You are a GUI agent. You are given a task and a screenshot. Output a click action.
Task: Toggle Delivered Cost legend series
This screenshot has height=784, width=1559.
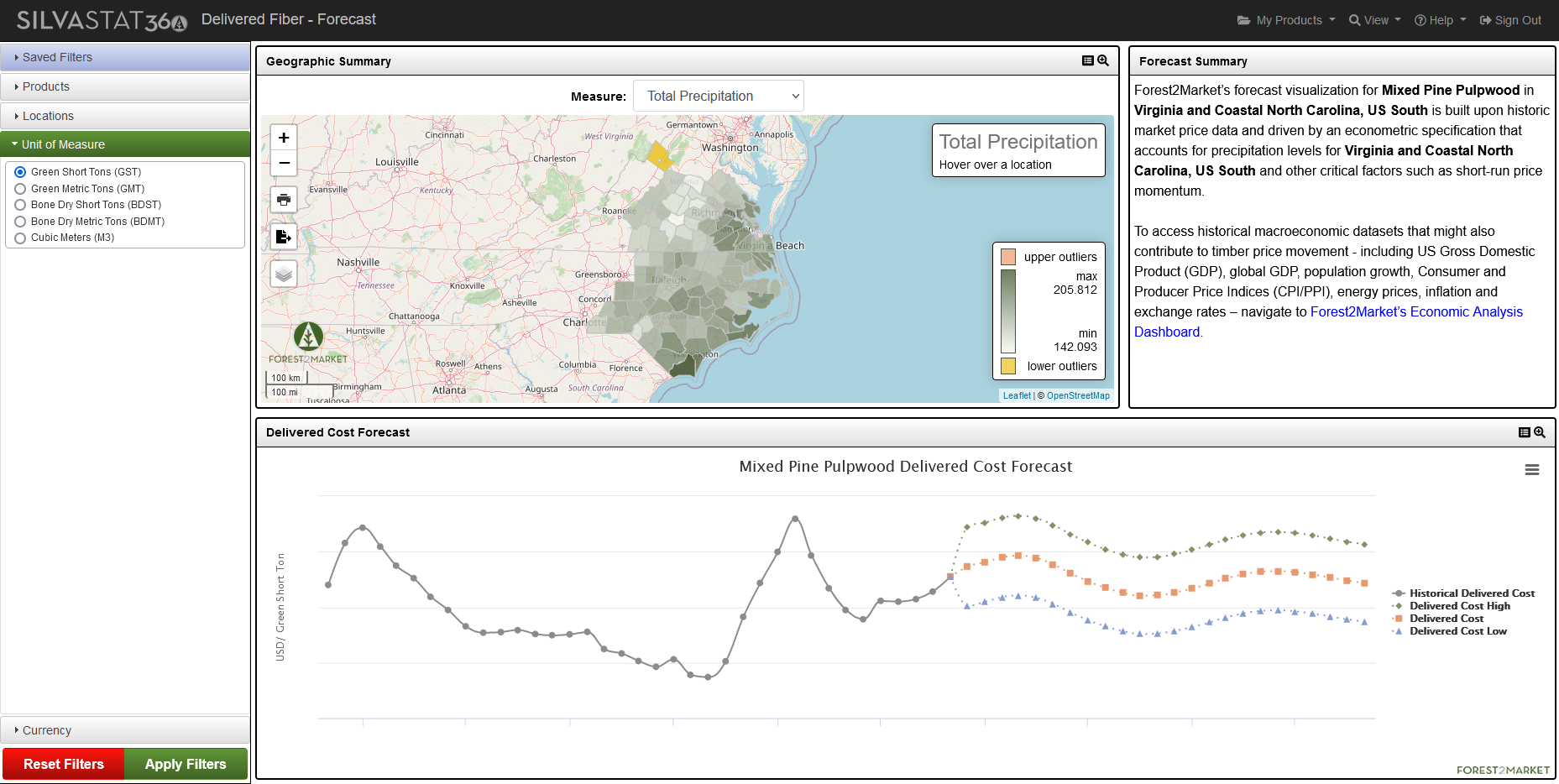click(x=1438, y=619)
